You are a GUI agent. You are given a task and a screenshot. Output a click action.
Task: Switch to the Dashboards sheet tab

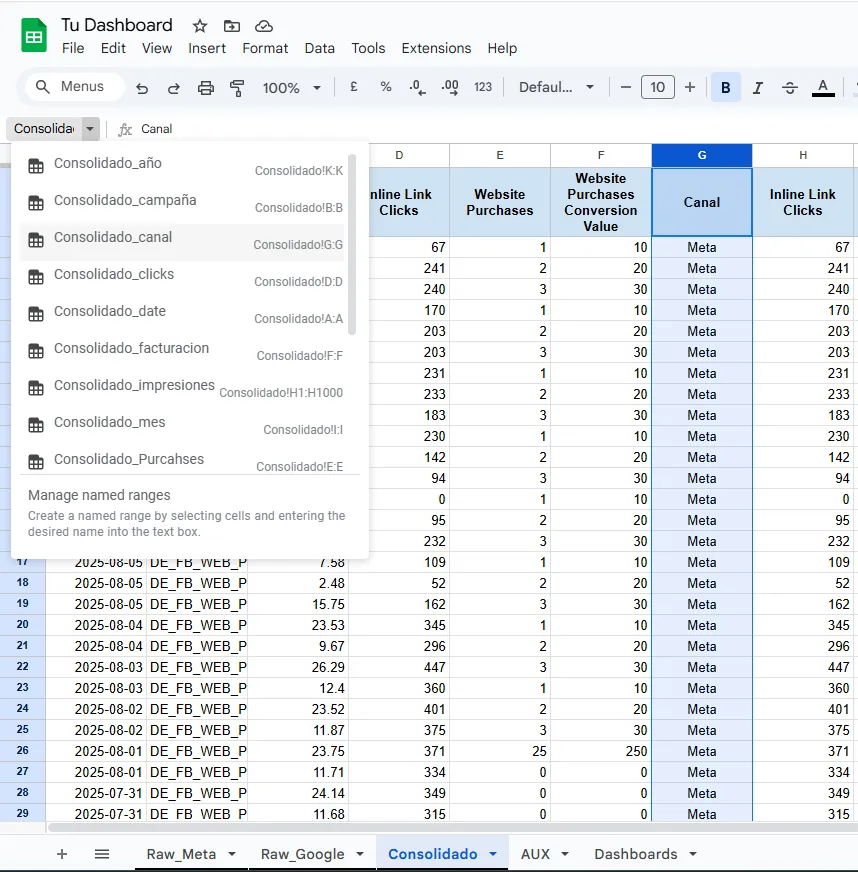click(635, 854)
